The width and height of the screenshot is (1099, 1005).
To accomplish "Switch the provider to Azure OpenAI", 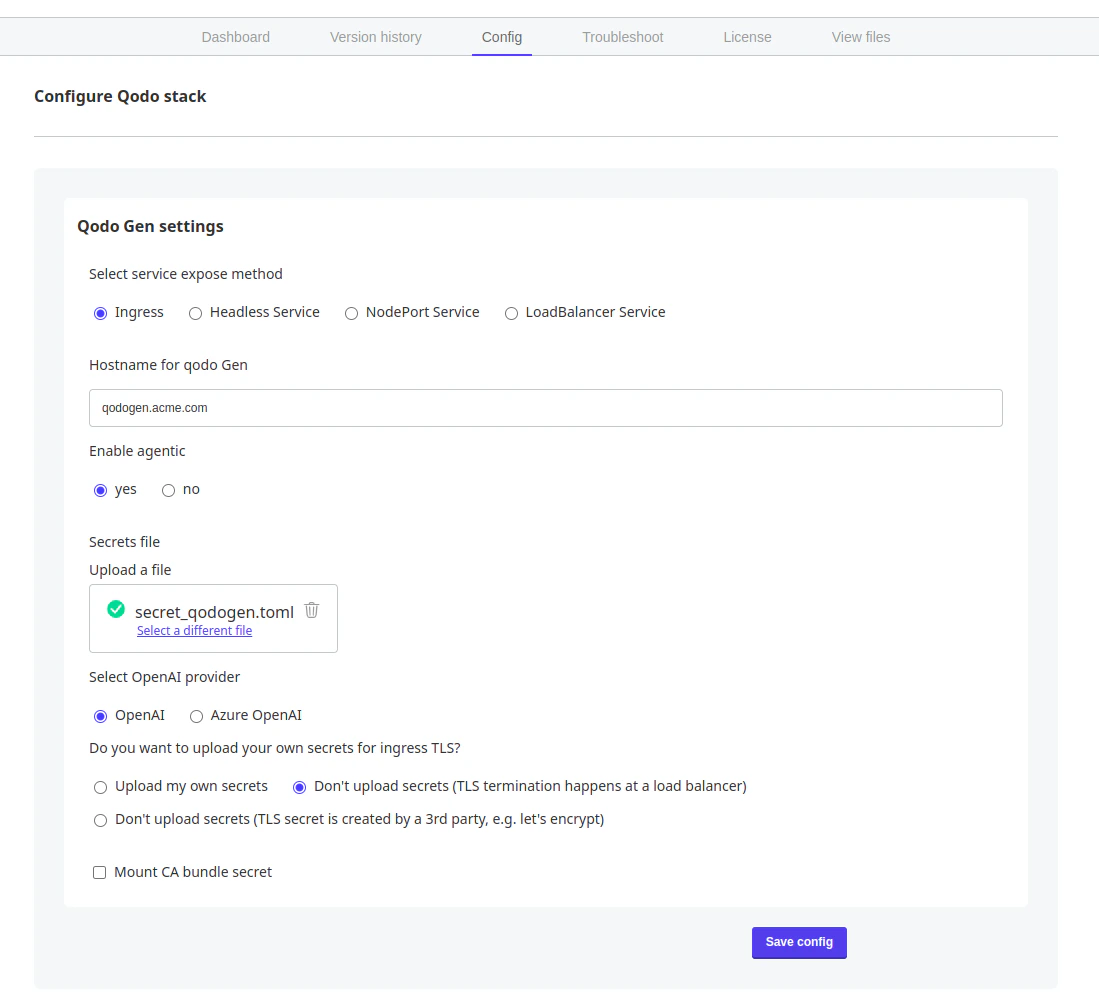I will pyautogui.click(x=196, y=716).
